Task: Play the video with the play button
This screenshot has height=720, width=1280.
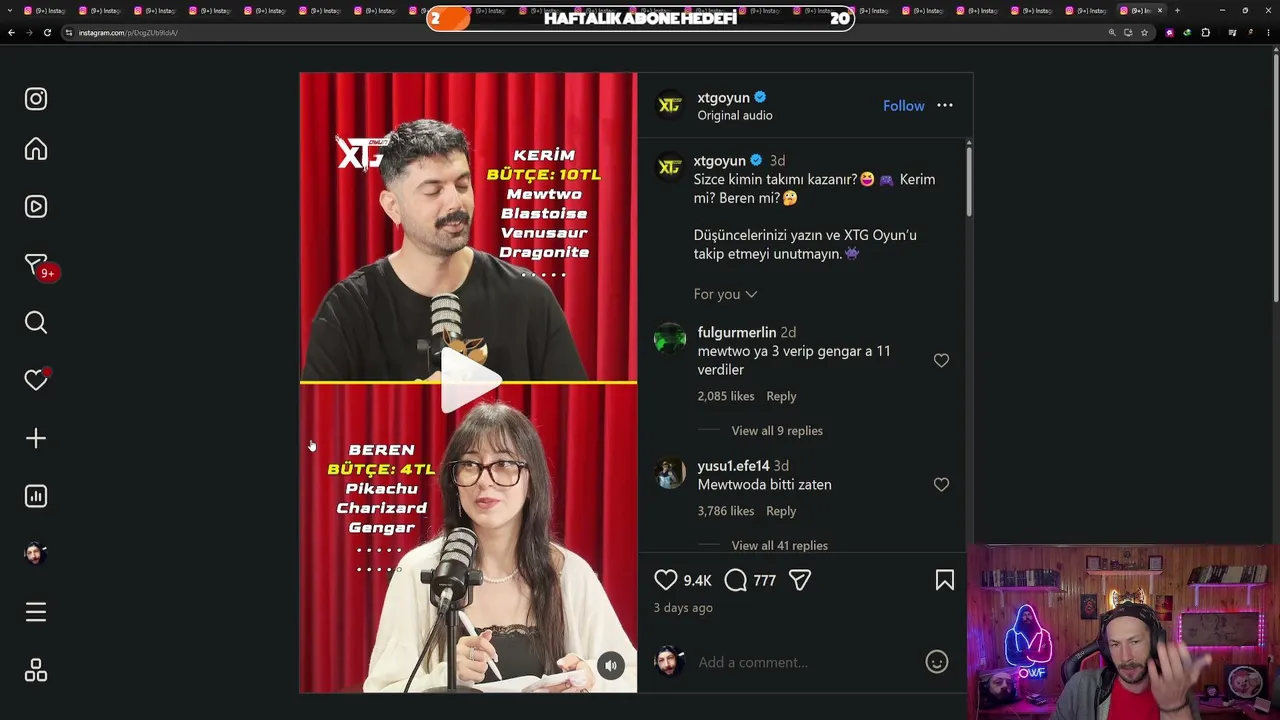Action: (x=469, y=381)
